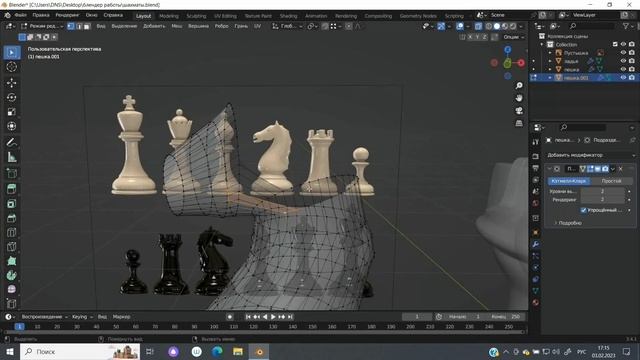Open the Keying dropdown in timeline

(82, 317)
